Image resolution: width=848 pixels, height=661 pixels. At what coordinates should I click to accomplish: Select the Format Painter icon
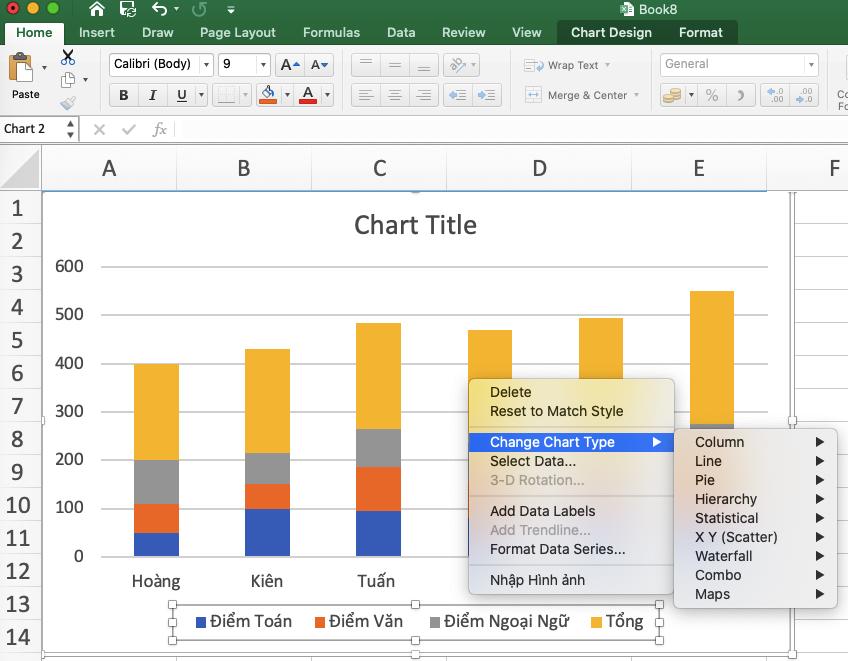68,102
